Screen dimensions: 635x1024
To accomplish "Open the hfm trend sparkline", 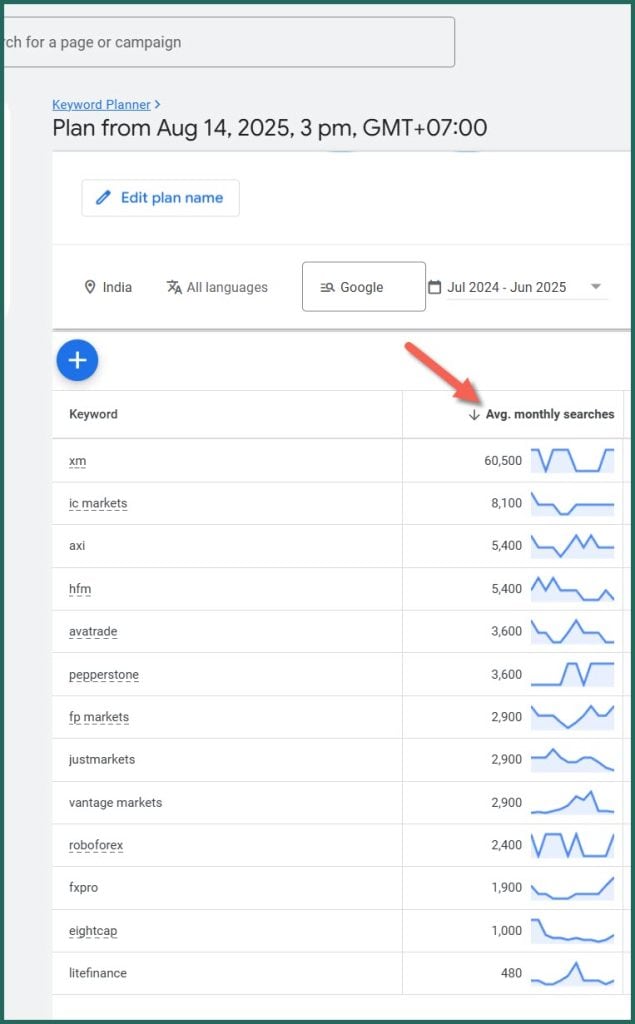I will (572, 588).
